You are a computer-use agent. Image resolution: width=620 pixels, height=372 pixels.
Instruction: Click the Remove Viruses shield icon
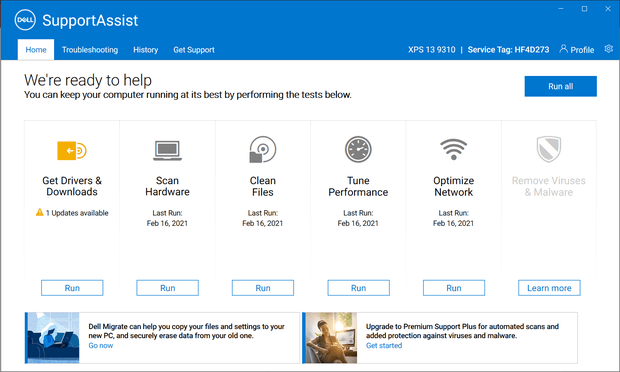point(549,149)
